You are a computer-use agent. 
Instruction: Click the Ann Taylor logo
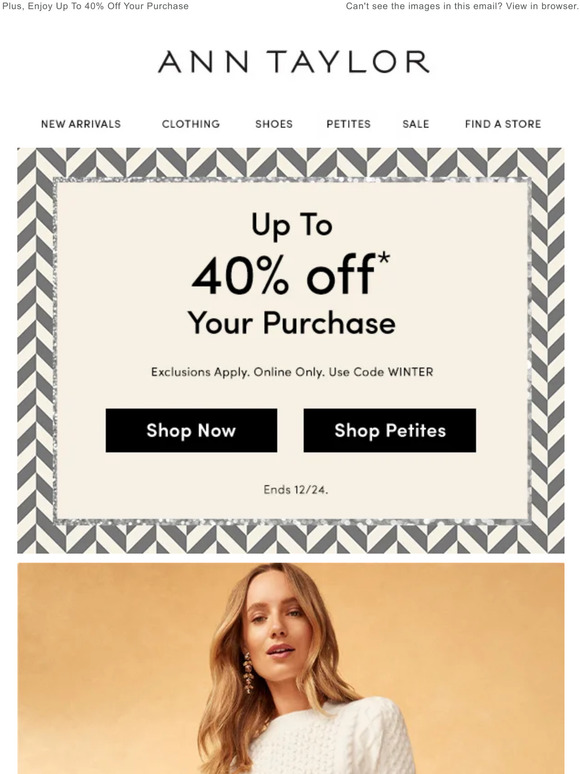[x=293, y=62]
